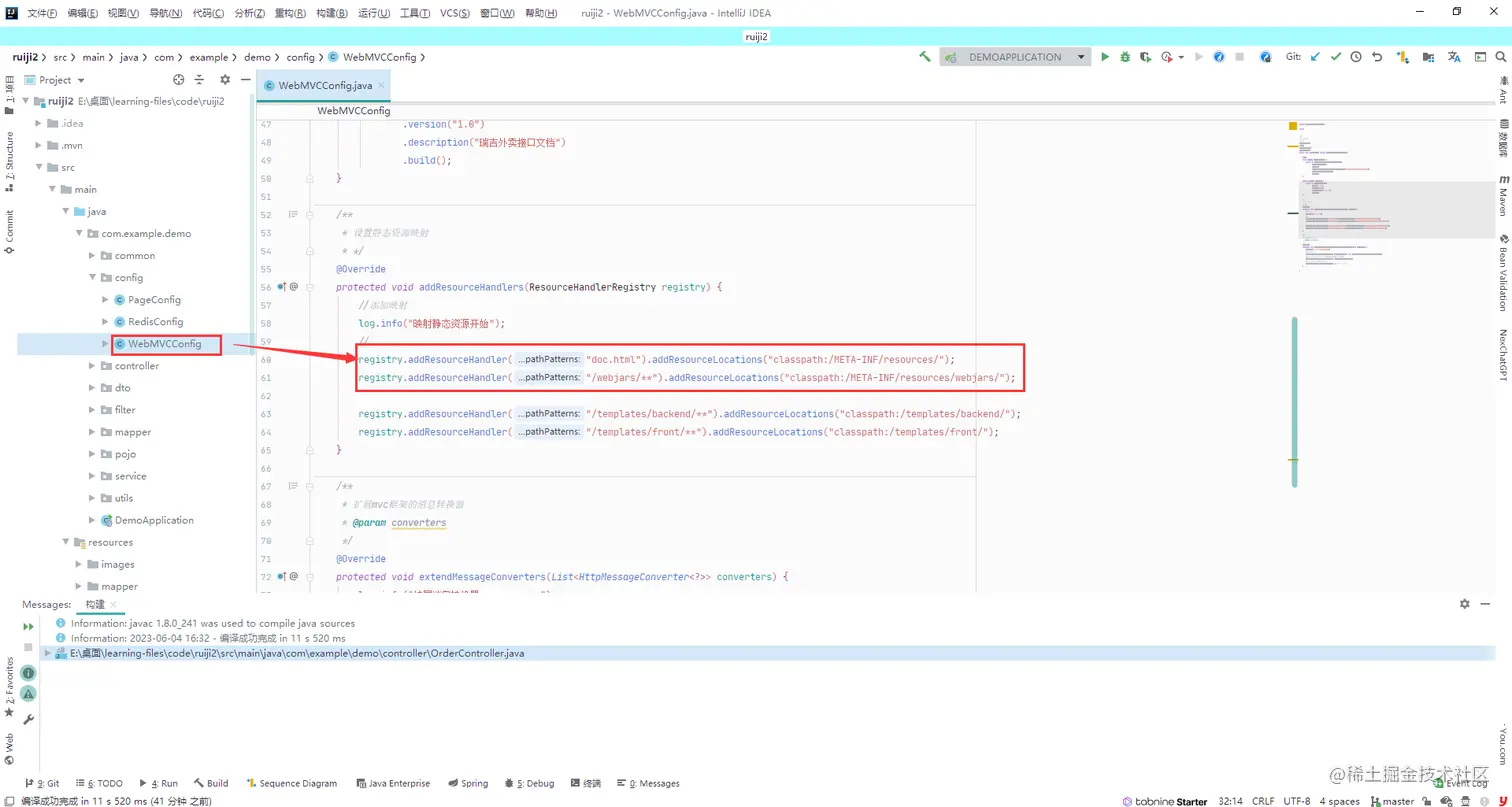1512x807 pixels.
Task: Toggle the Ant tool window
Action: 1502,89
